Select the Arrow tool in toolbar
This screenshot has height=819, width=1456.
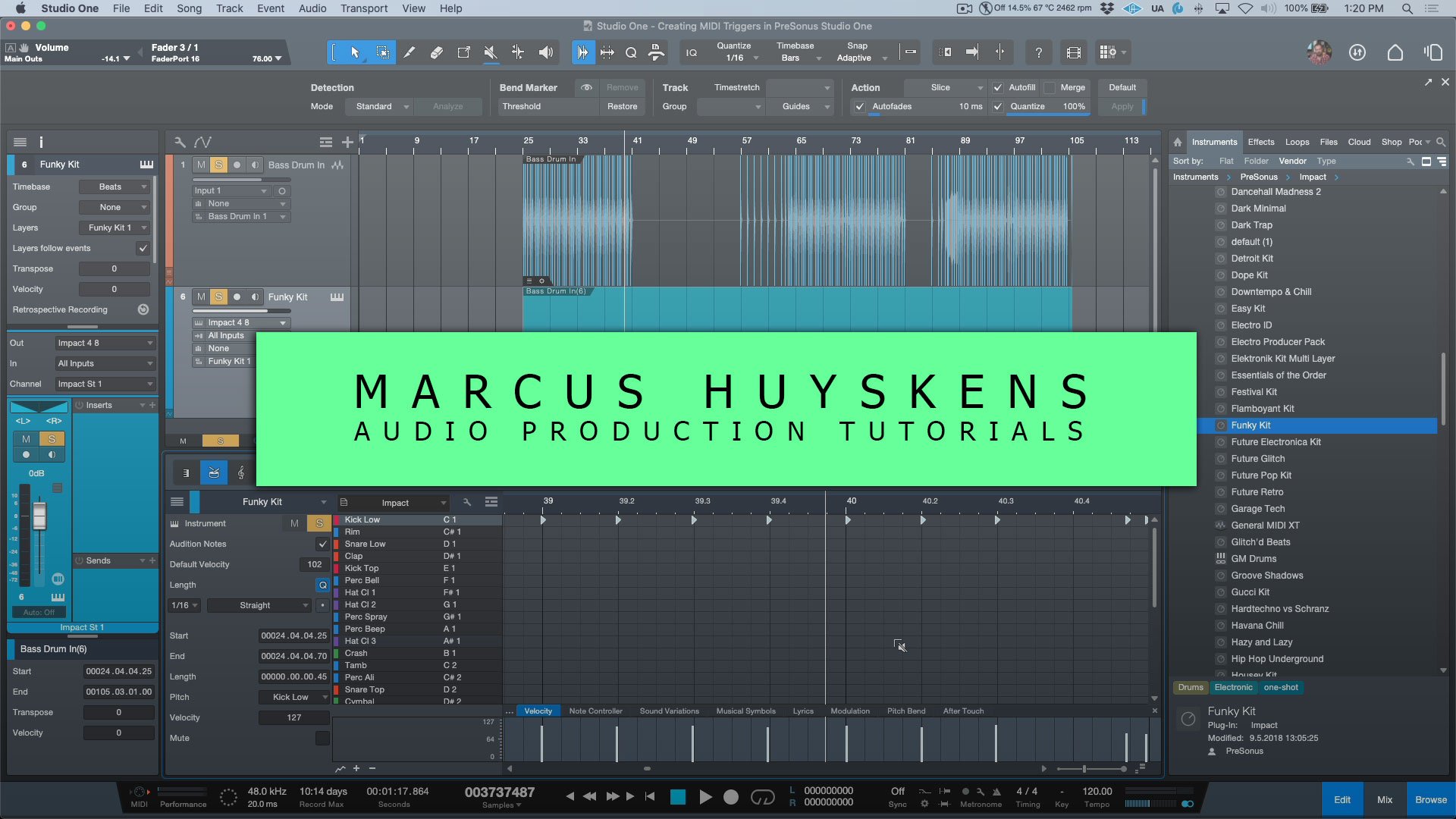point(355,52)
